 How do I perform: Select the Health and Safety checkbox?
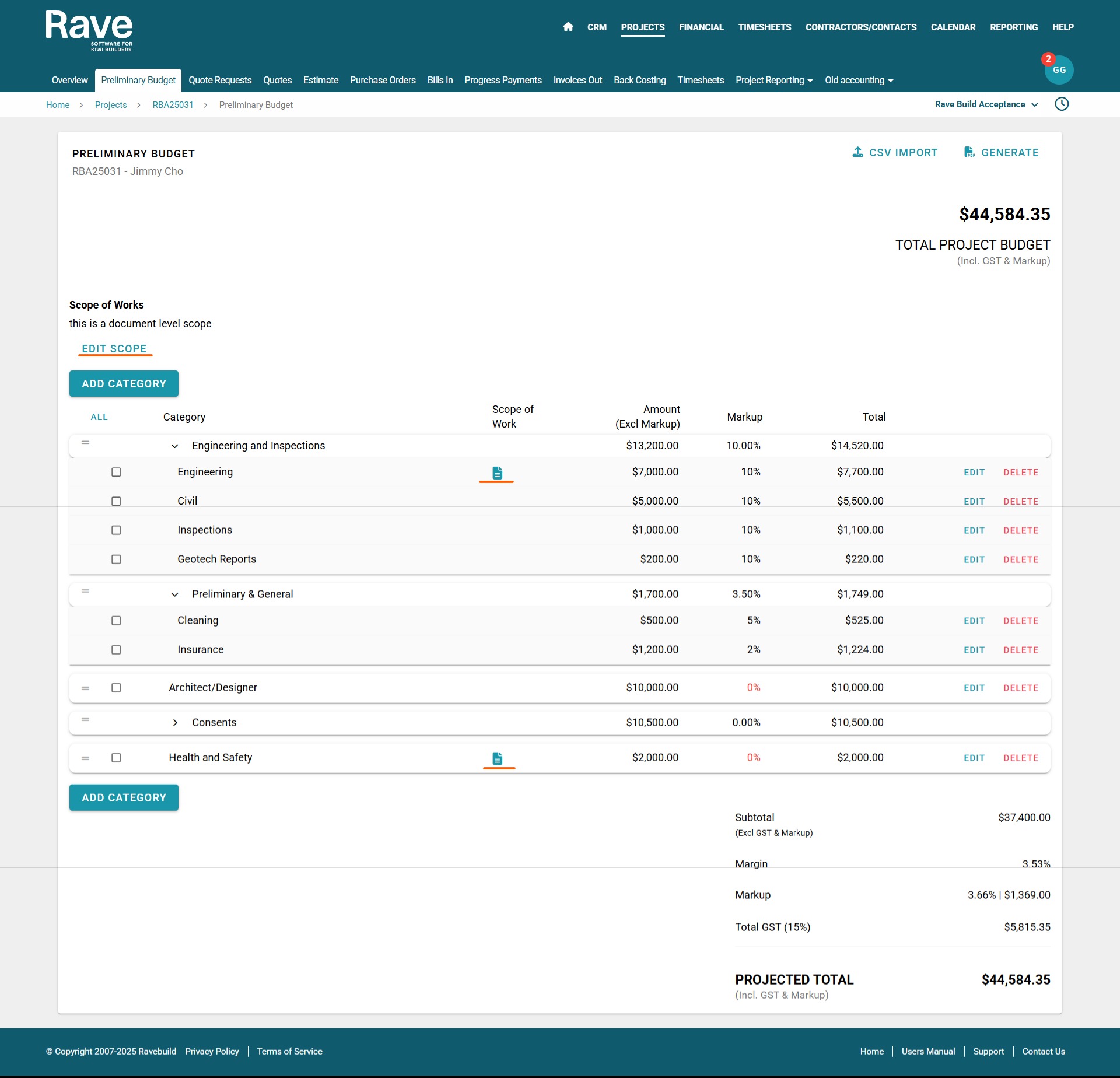(116, 758)
